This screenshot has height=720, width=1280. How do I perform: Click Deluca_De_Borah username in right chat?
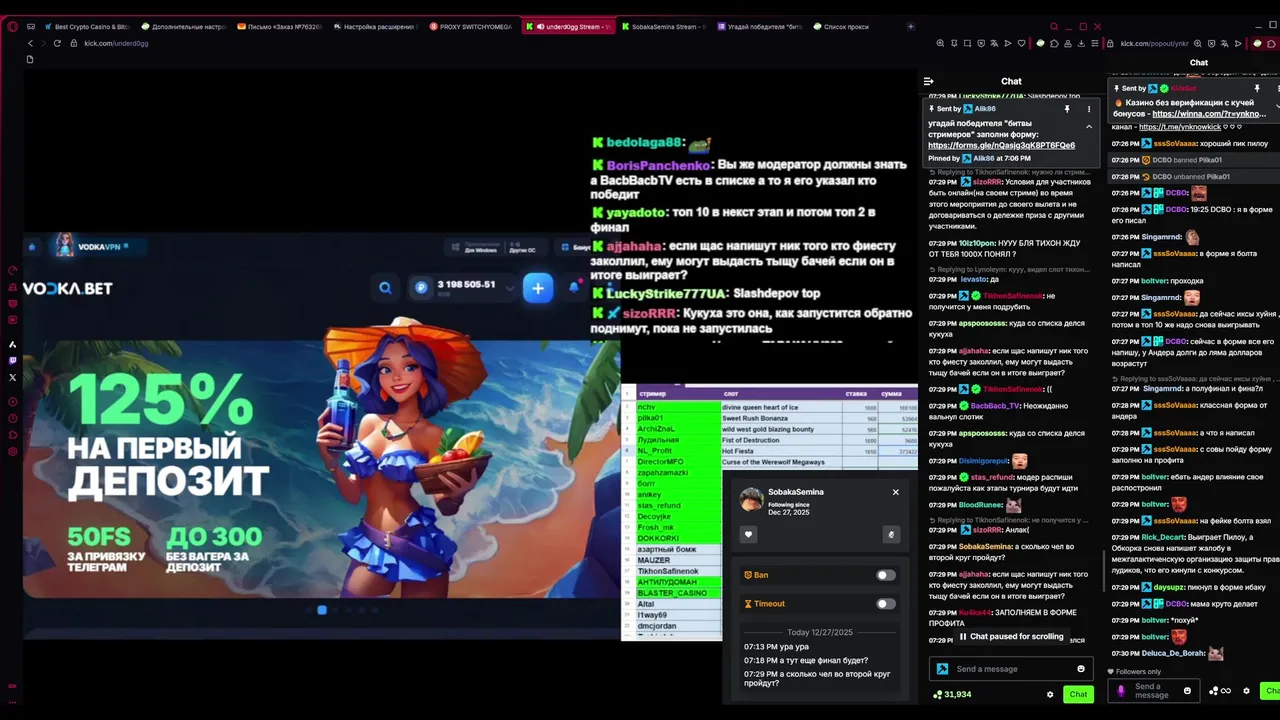(x=1173, y=653)
